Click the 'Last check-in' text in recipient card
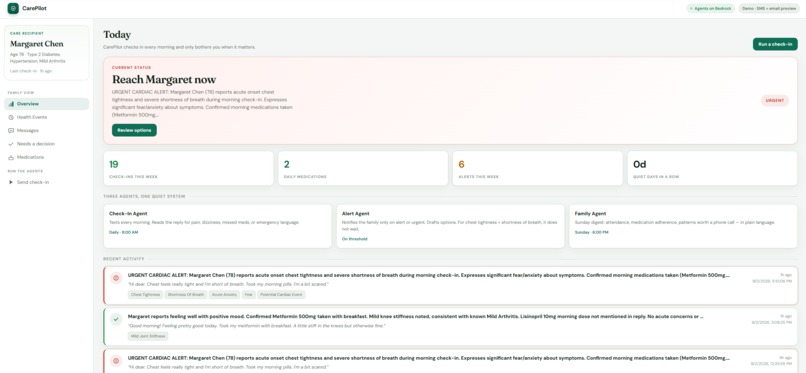This screenshot has width=806, height=373. point(30,71)
